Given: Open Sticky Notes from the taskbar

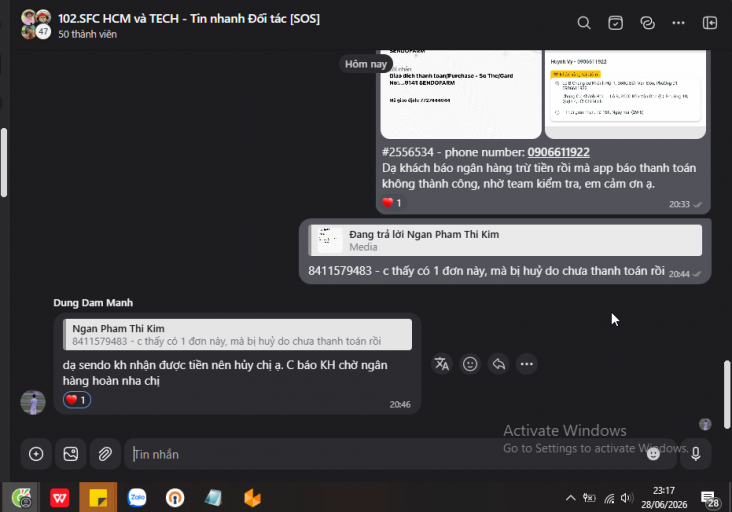Looking at the screenshot, I should click(x=98, y=498).
